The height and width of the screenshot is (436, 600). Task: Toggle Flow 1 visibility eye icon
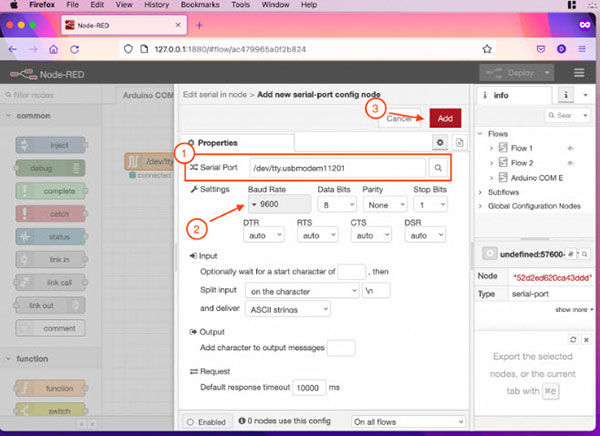click(570, 148)
